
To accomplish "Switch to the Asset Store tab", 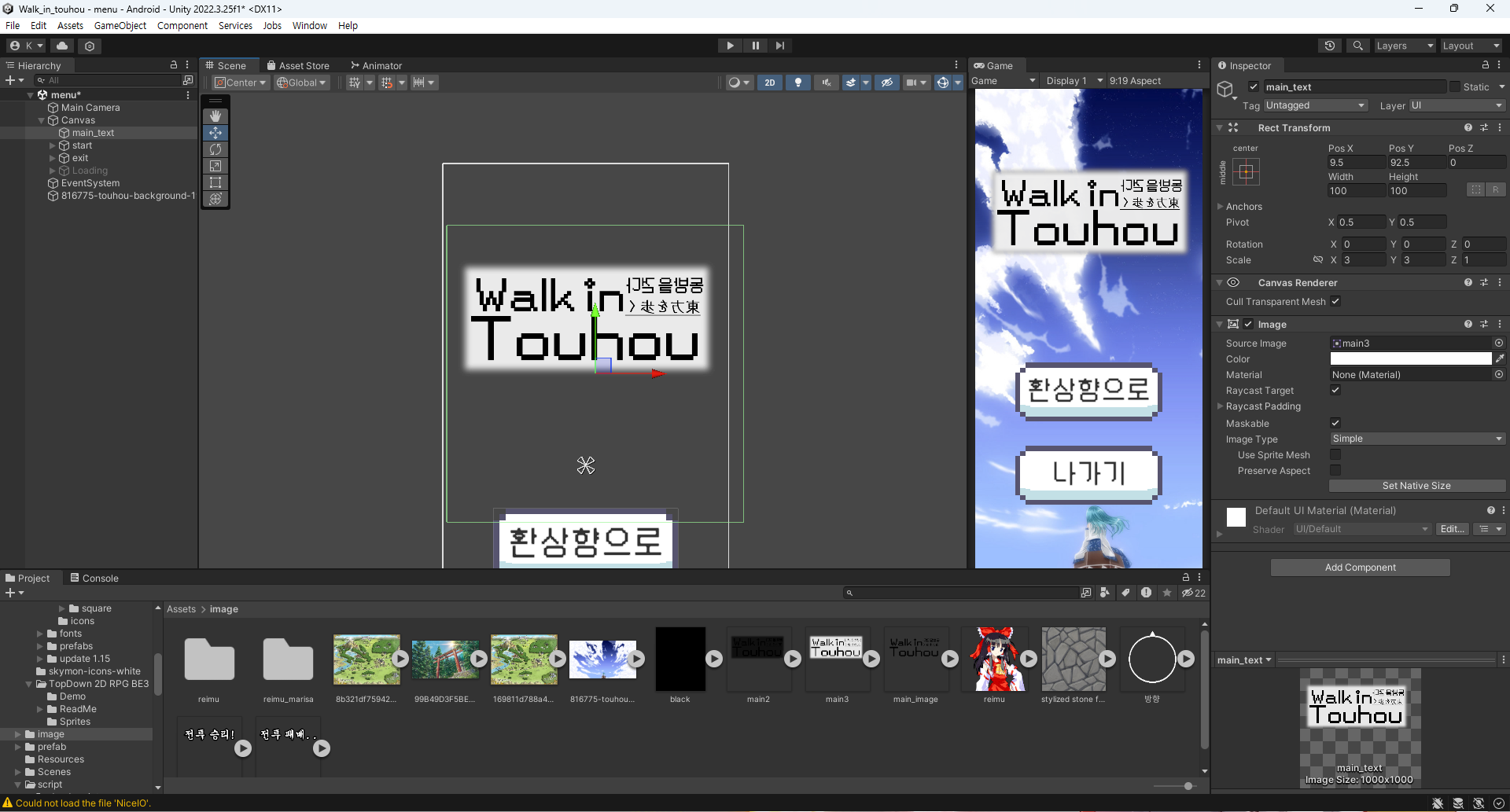I will [x=298, y=66].
